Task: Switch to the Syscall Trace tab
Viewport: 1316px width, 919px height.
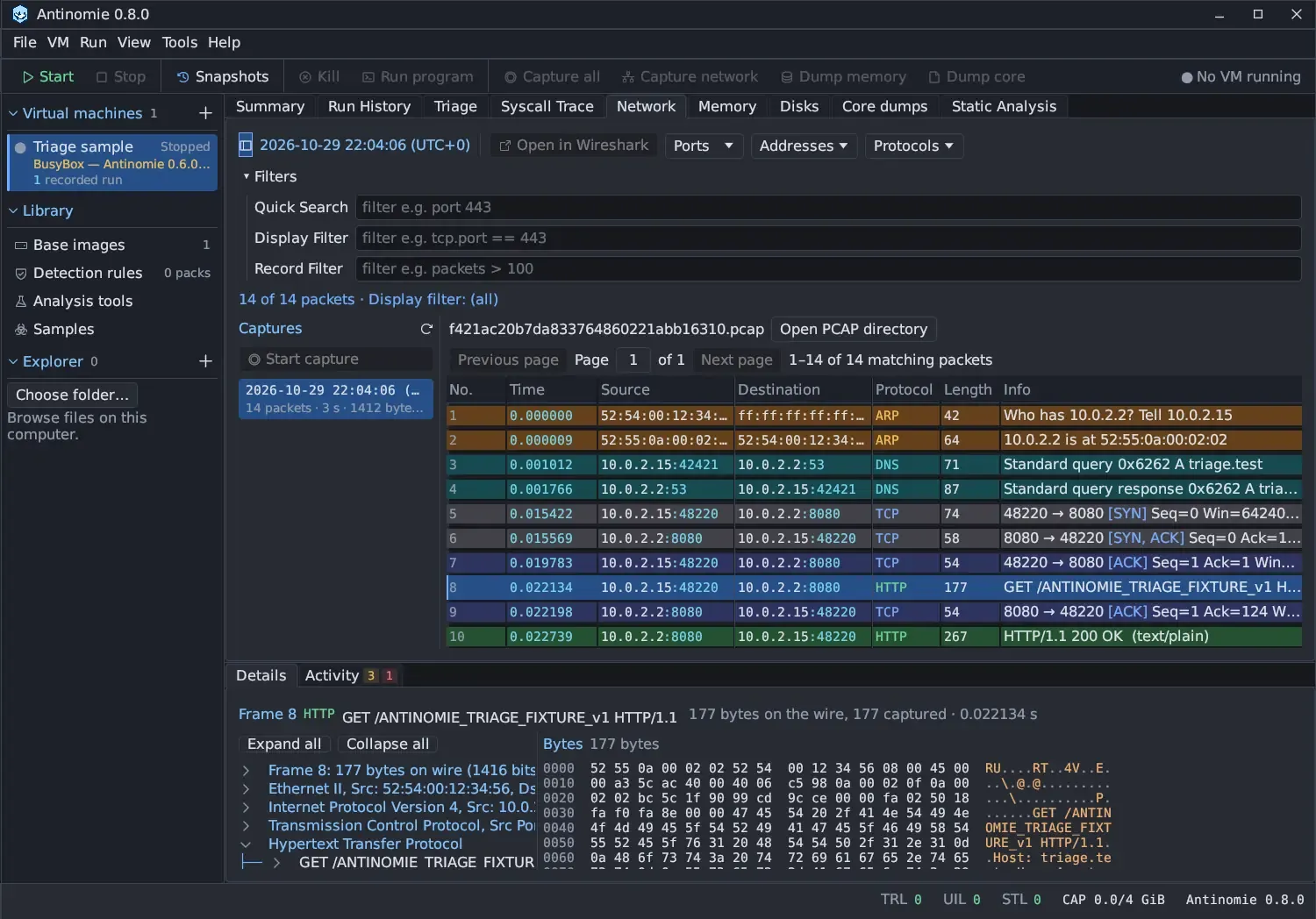Action: (547, 106)
